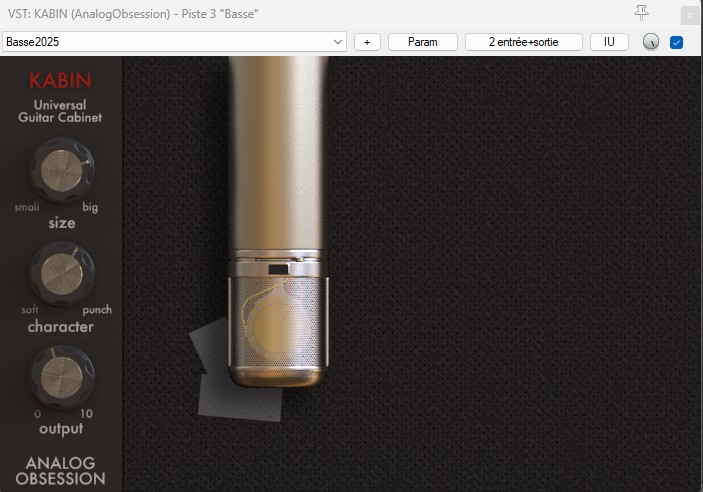Click the KABIN logo

(61, 81)
